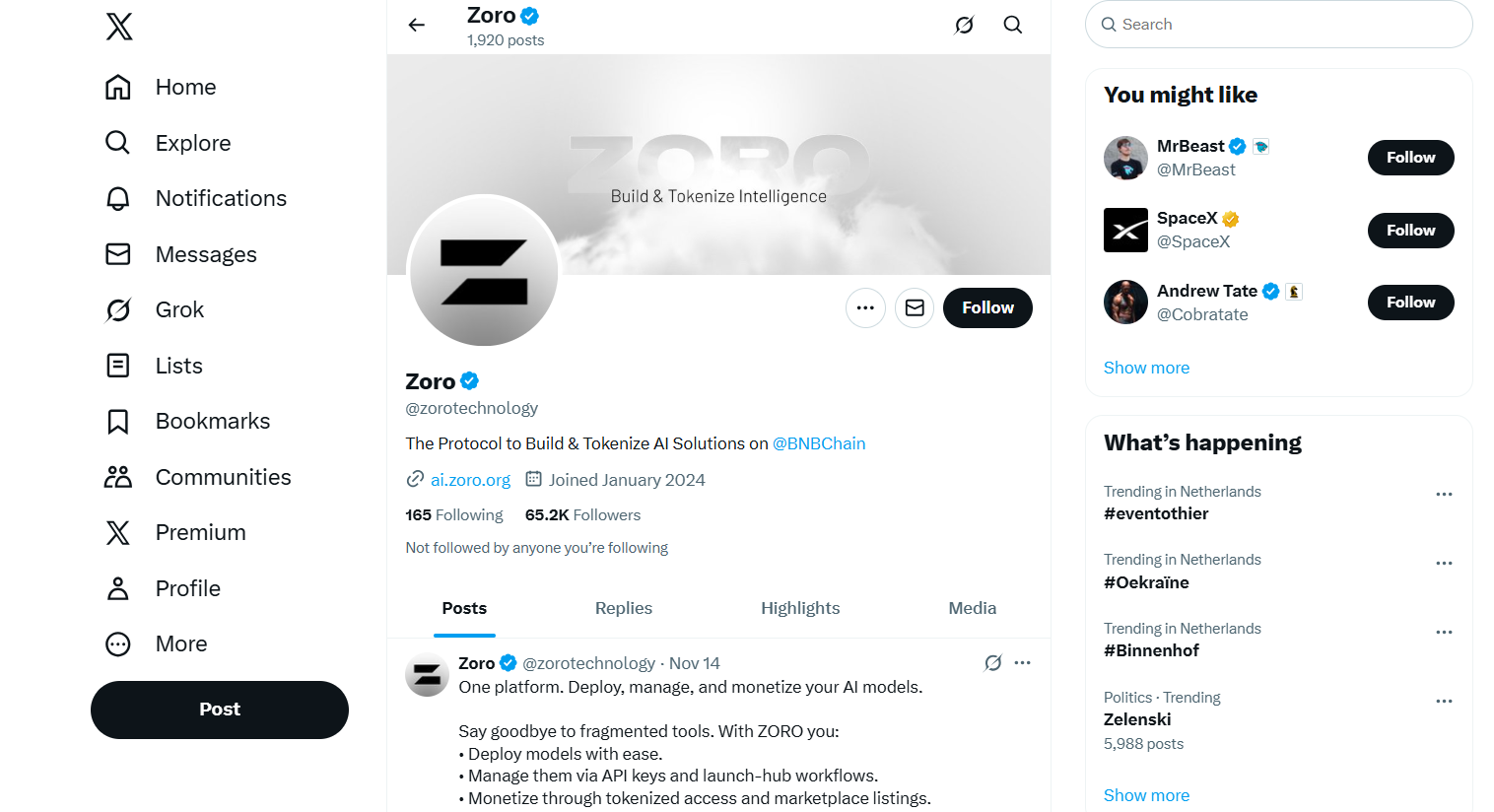Open more options menu on Zoro profile
This screenshot has height=812, width=1494.
point(865,308)
